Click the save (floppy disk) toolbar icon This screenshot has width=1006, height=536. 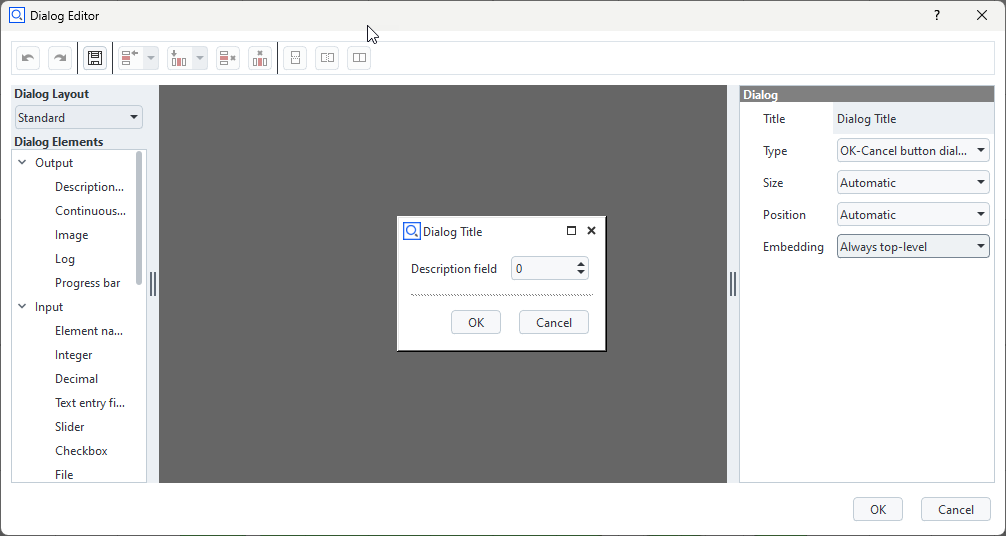click(95, 58)
